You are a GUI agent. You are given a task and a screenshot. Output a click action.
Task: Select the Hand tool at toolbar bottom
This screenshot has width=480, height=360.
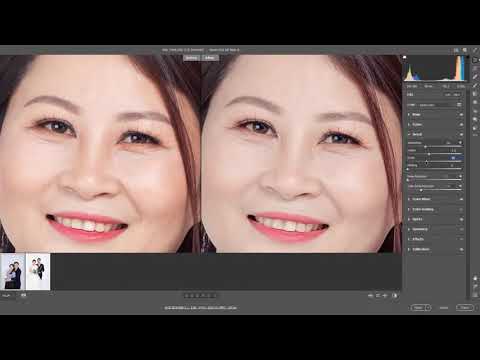click(475, 287)
